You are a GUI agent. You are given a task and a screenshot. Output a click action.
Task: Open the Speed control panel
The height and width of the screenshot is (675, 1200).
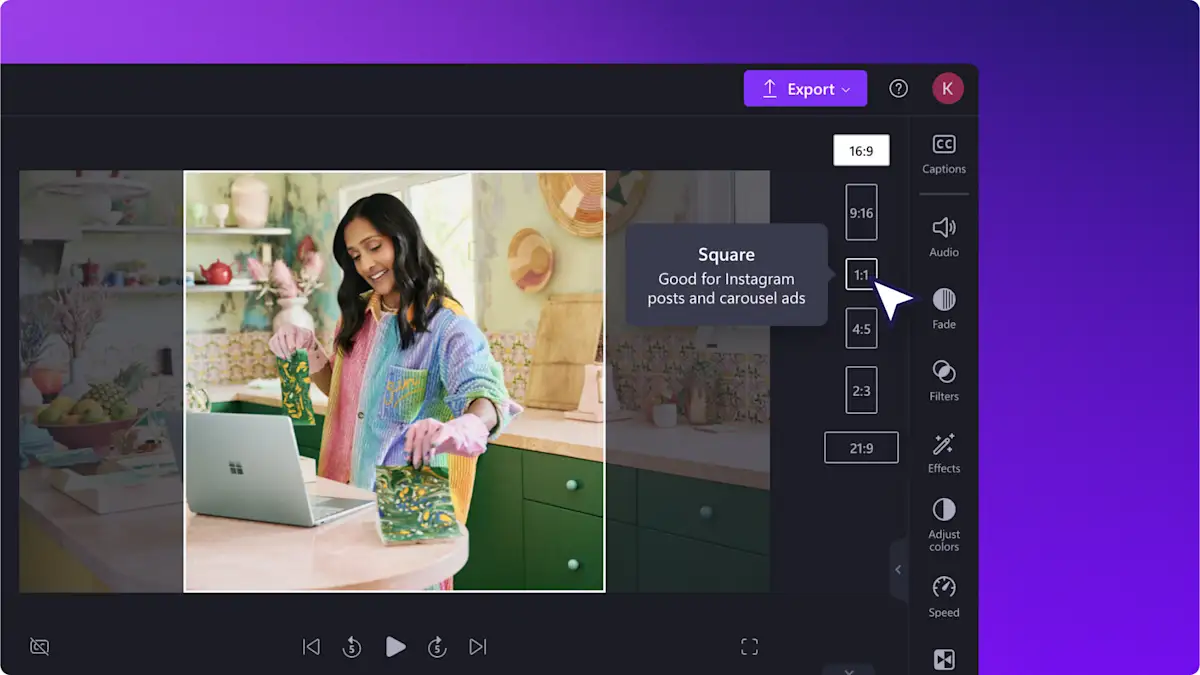pos(943,594)
